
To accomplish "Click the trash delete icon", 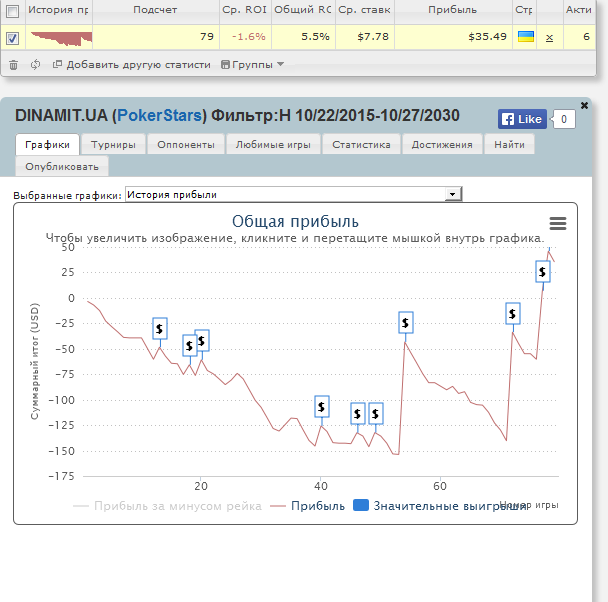I will click(13, 65).
